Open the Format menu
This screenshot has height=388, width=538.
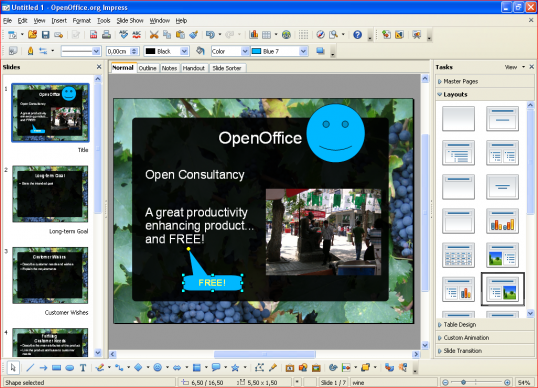(82, 21)
